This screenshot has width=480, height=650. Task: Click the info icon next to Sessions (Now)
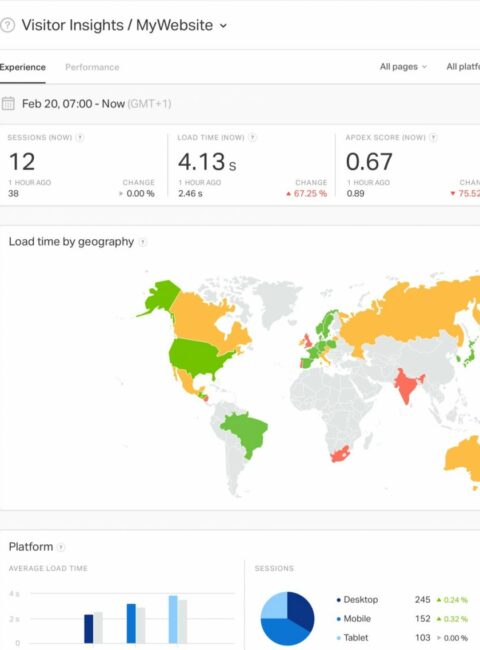pyautogui.click(x=80, y=138)
